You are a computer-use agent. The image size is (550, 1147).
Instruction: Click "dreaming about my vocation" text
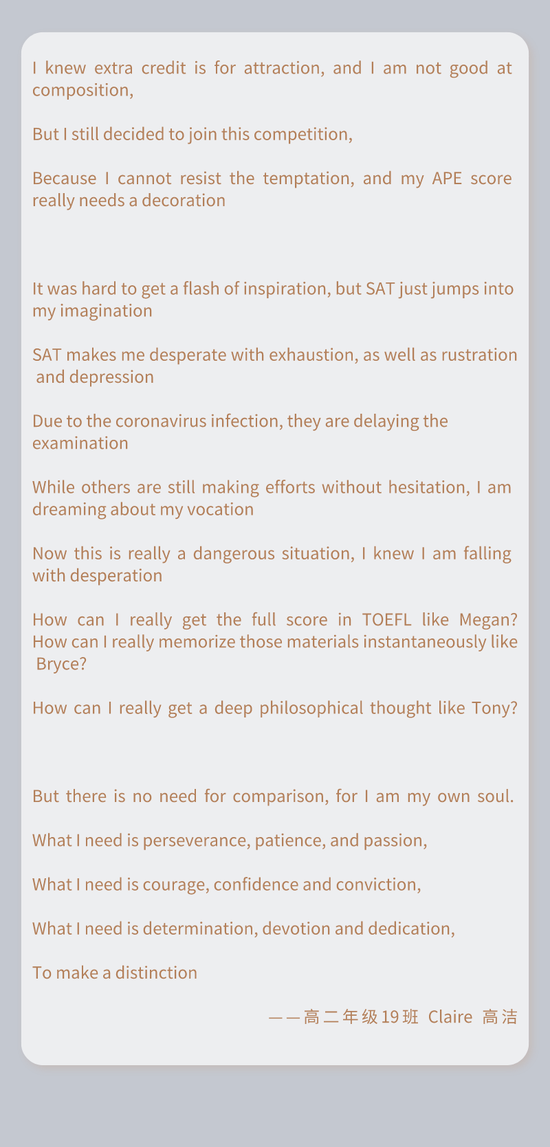coord(143,510)
